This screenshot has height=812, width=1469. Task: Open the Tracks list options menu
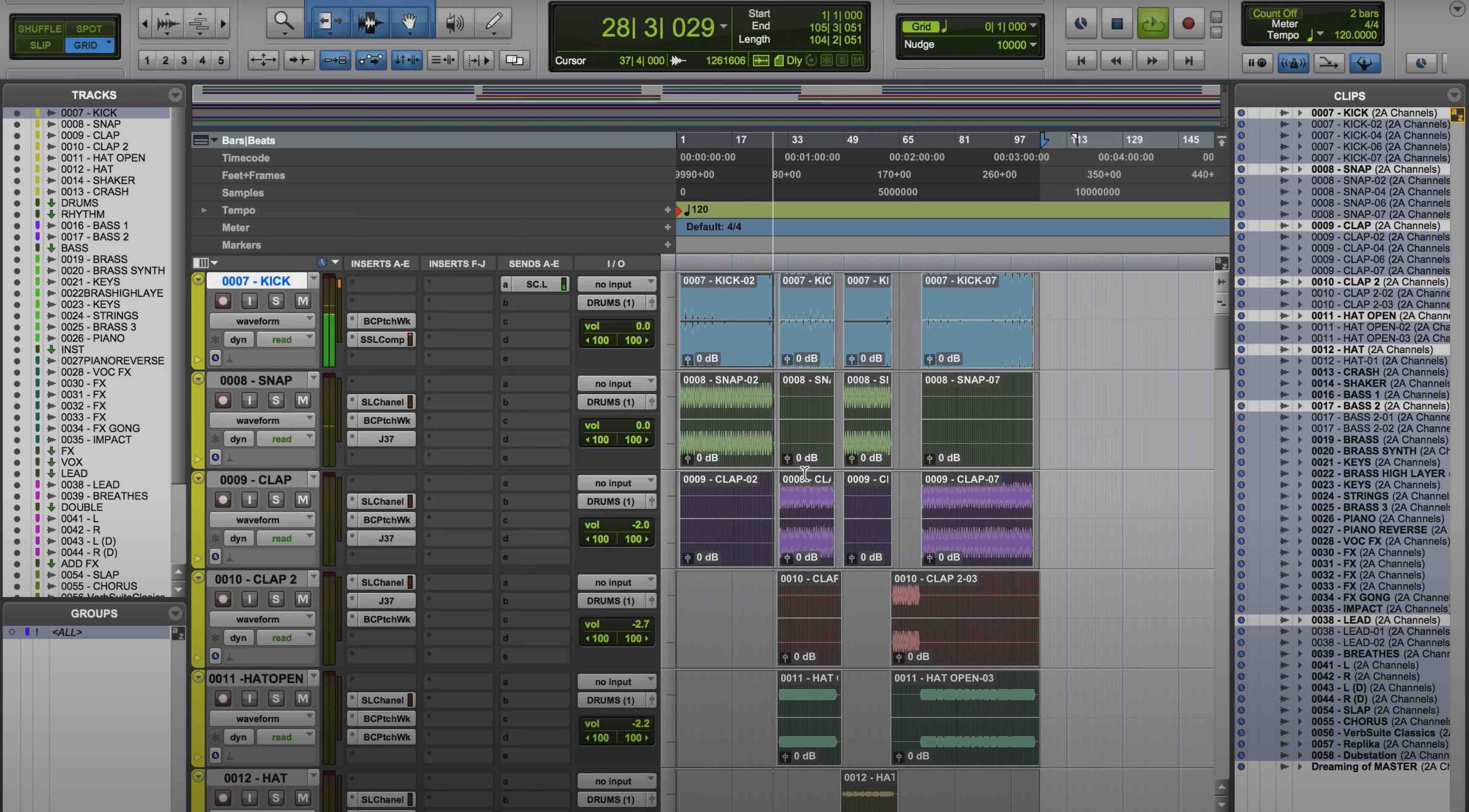175,95
